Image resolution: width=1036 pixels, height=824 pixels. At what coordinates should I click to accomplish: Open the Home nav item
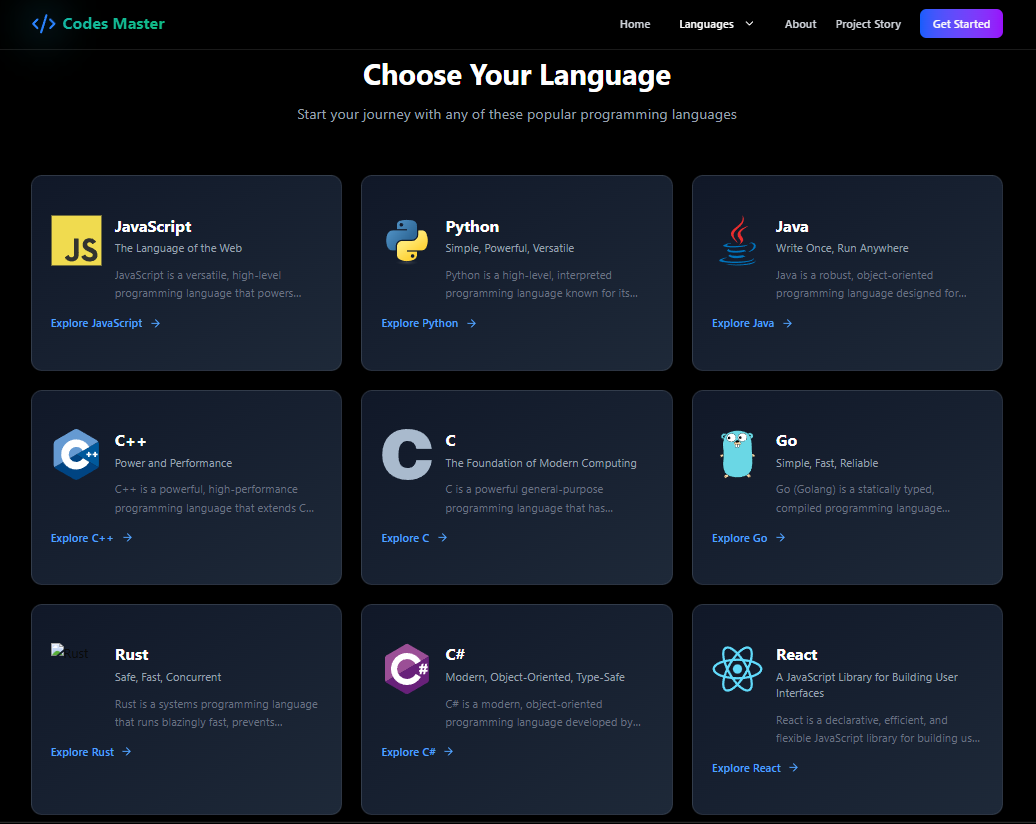[x=635, y=24]
